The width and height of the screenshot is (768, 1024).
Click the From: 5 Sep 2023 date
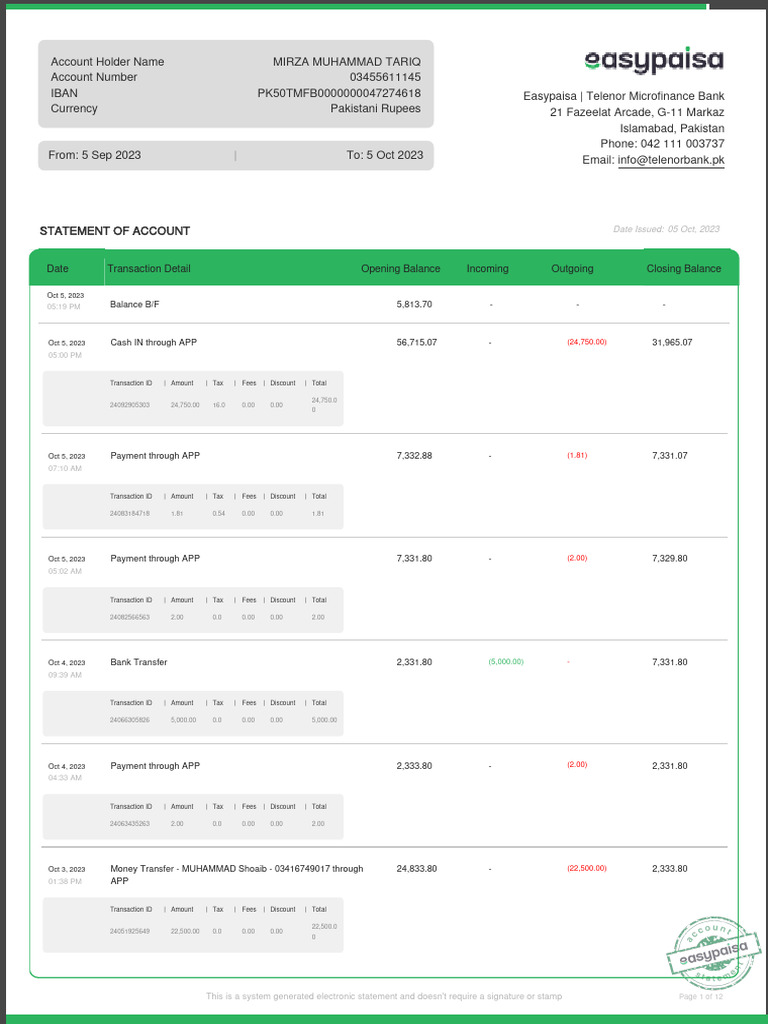[94, 155]
